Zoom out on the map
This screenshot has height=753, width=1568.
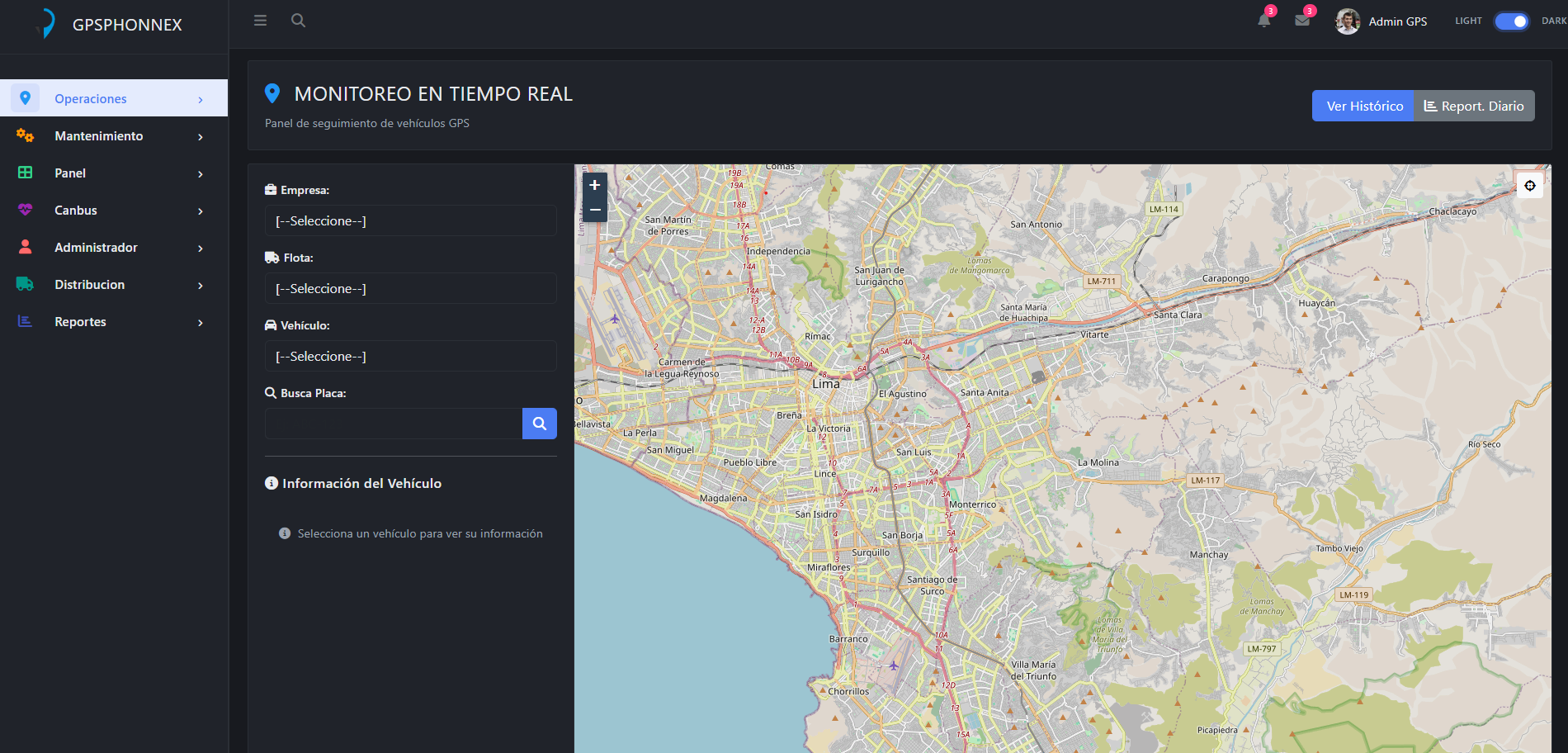click(x=594, y=210)
